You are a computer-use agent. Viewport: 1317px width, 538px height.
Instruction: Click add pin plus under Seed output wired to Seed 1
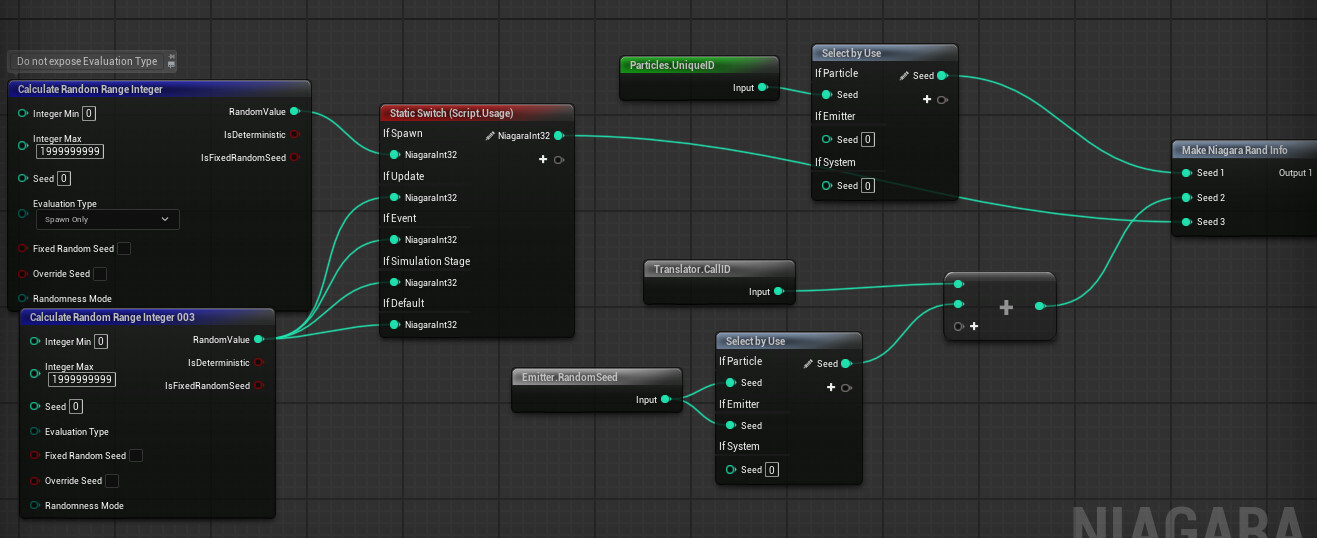click(x=927, y=99)
